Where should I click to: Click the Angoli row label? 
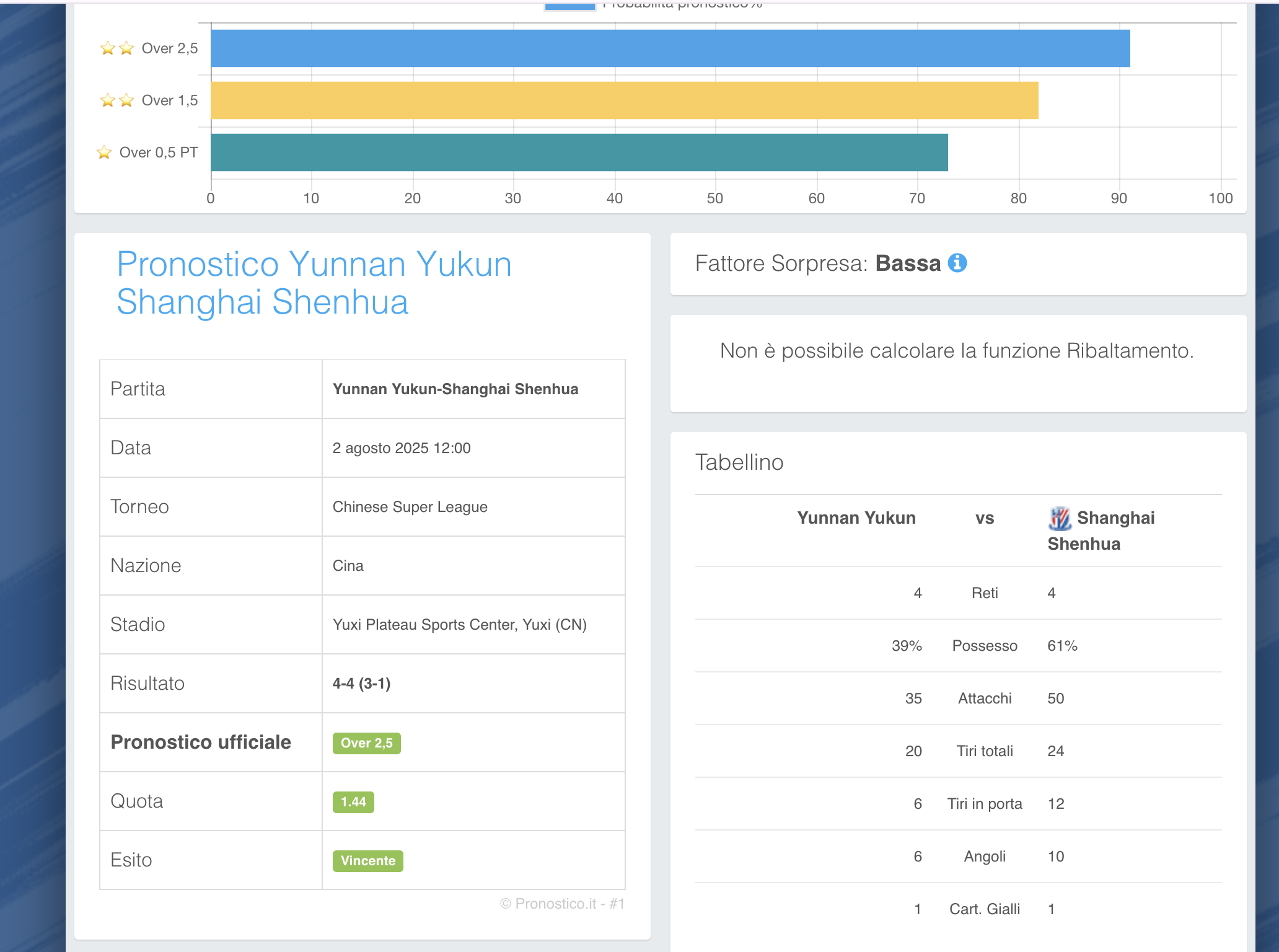(985, 857)
